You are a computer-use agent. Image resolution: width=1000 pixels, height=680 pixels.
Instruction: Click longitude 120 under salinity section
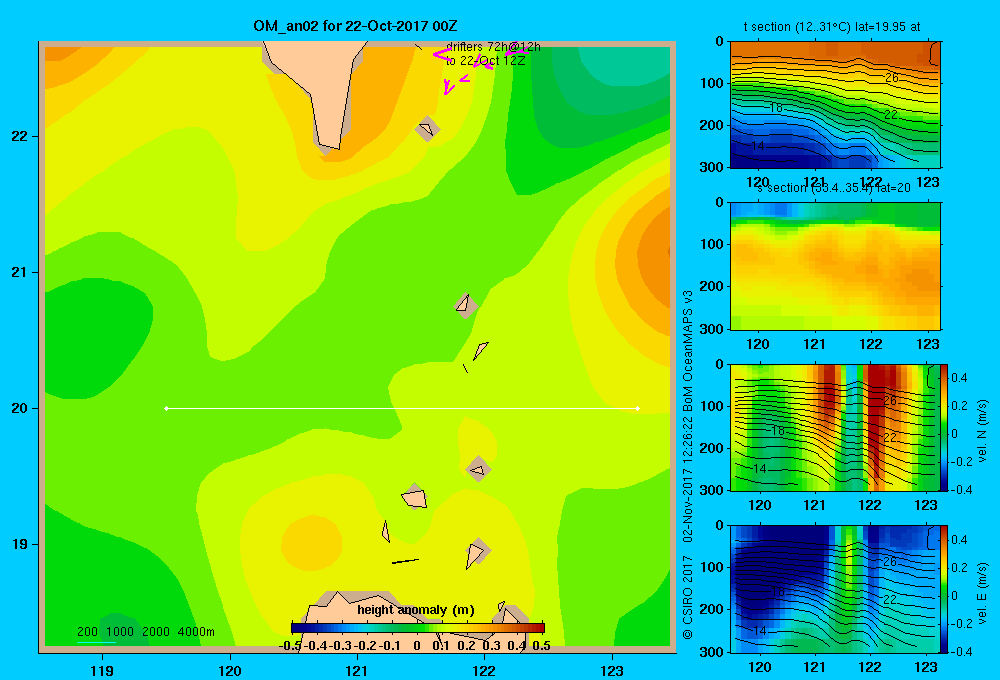(758, 344)
